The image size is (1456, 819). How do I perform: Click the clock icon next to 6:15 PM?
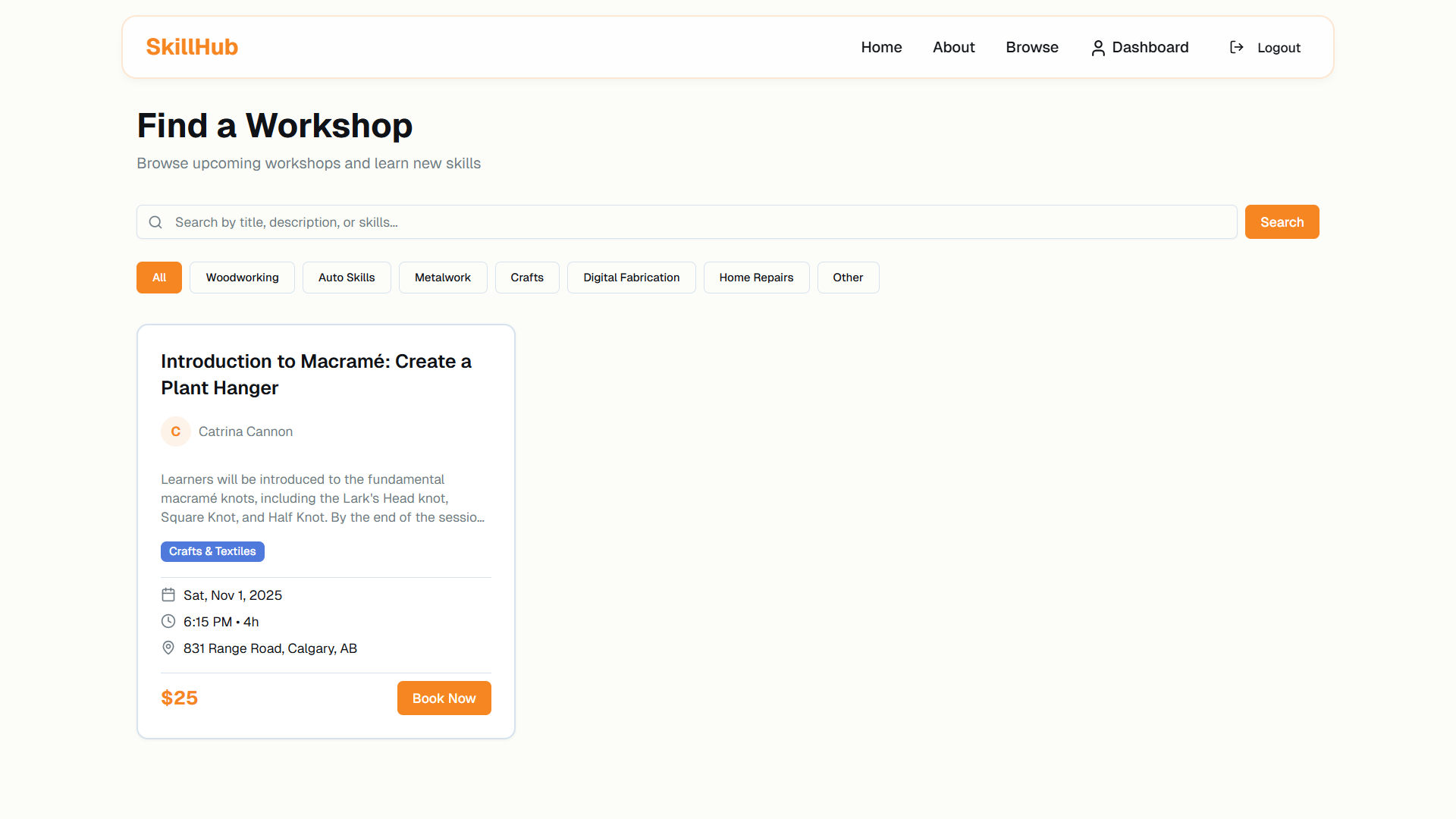168,622
